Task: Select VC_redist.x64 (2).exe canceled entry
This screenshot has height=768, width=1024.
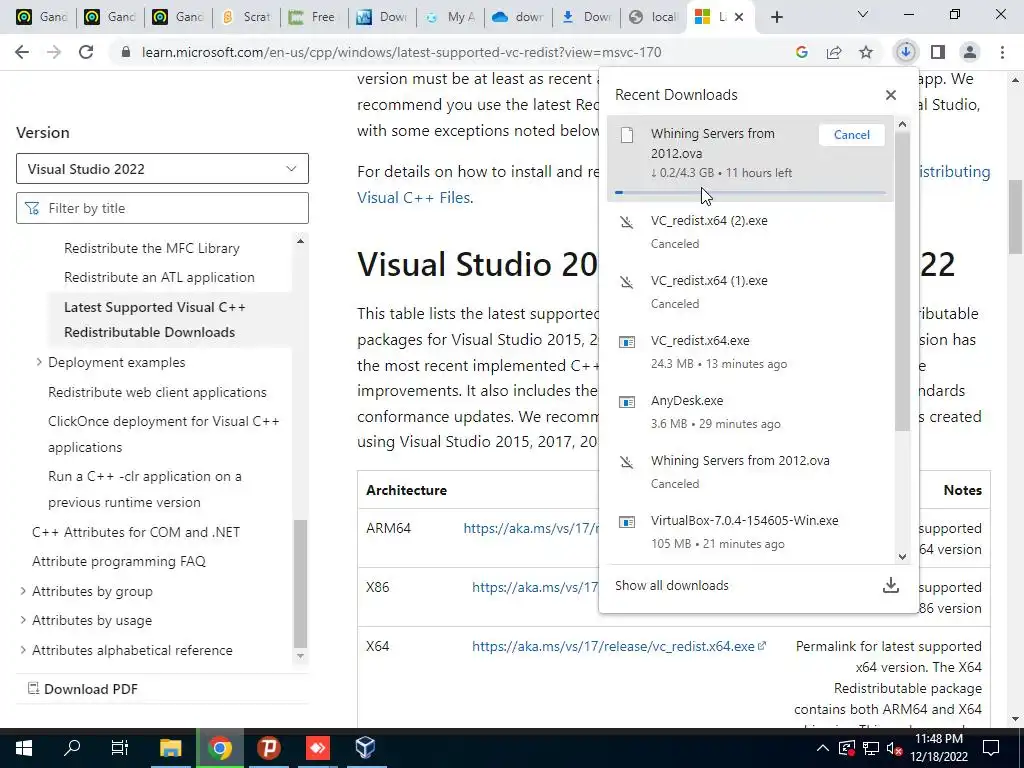Action: (x=750, y=231)
